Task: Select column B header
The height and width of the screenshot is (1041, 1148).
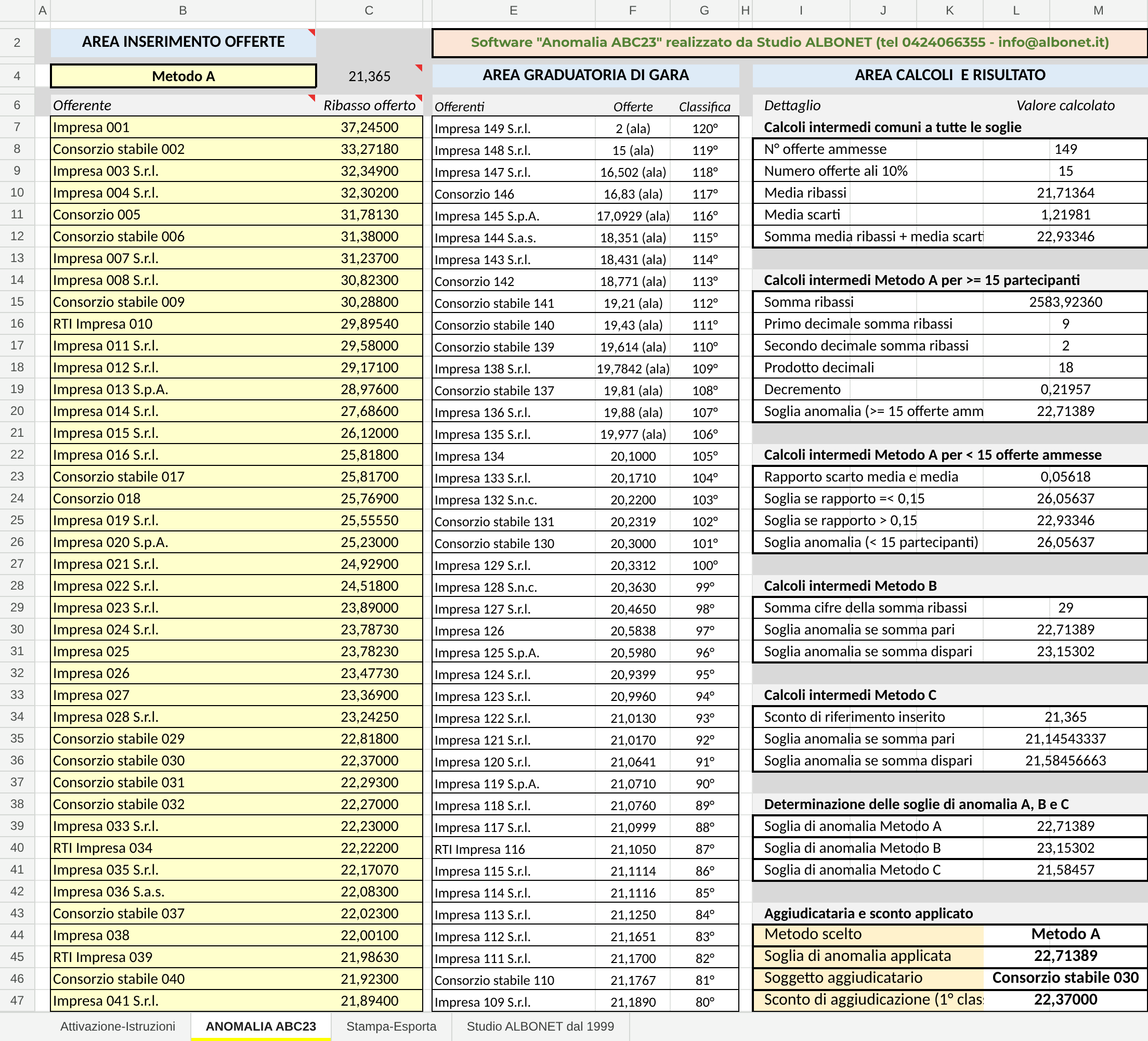Action: pyautogui.click(x=183, y=10)
